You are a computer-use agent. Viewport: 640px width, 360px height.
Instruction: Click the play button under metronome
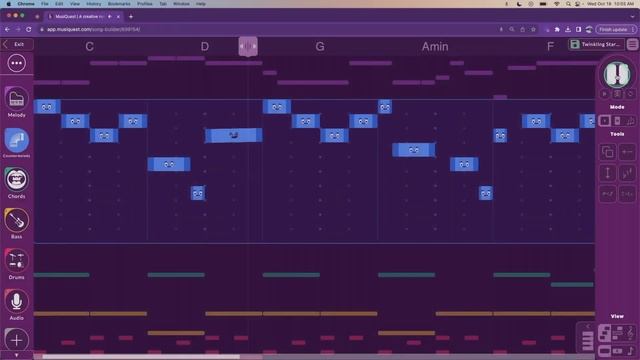point(605,94)
